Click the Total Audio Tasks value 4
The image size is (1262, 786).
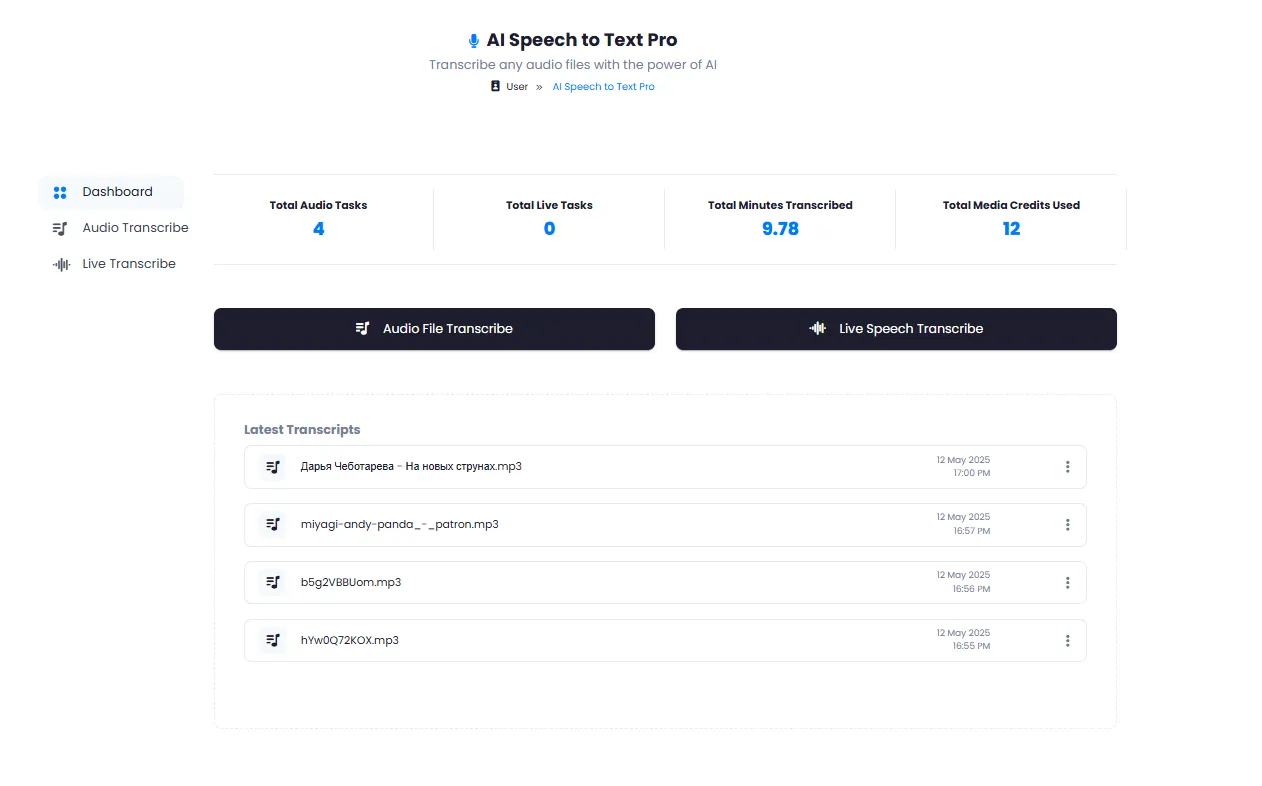coord(318,229)
